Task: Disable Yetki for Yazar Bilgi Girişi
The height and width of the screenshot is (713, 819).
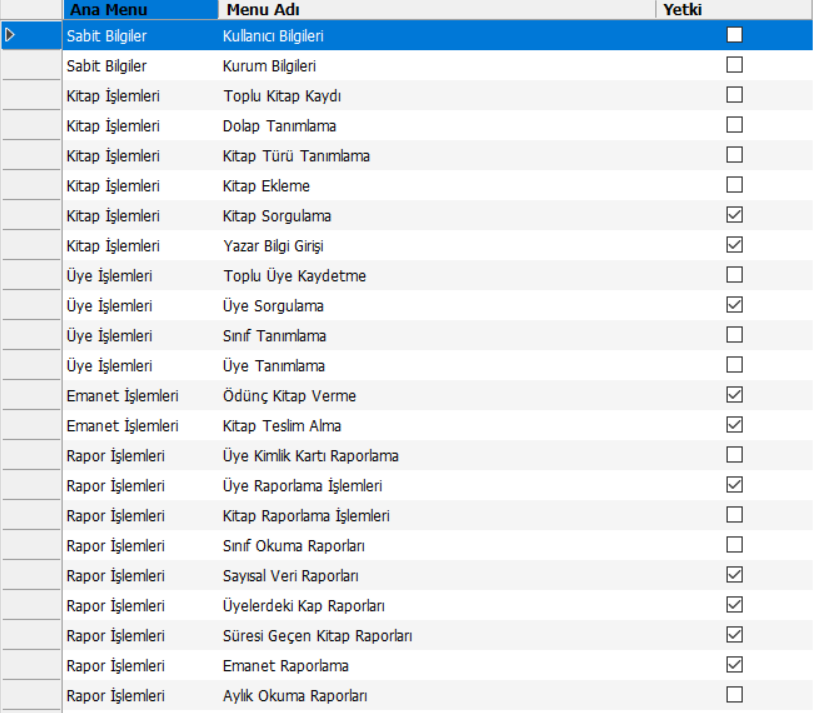Action: [x=735, y=245]
